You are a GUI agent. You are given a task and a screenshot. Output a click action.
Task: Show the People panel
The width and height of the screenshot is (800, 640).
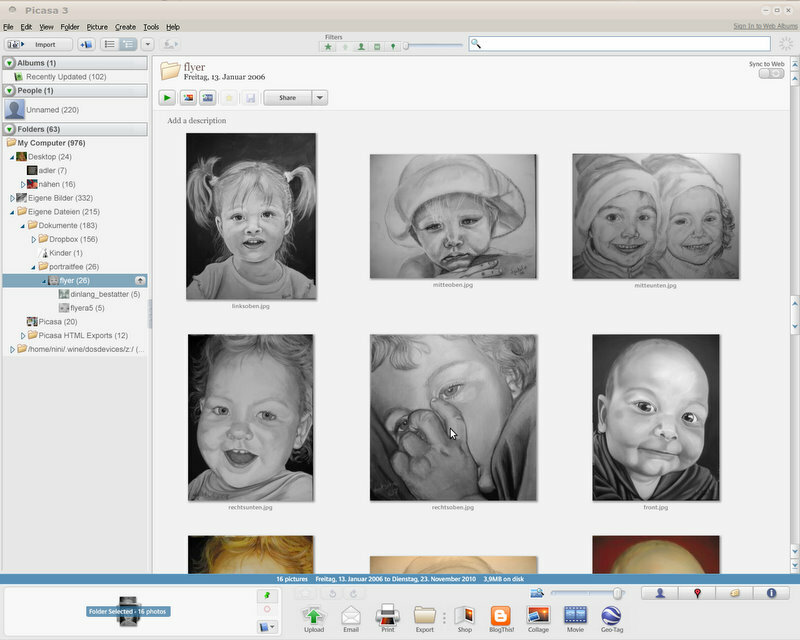(660, 593)
